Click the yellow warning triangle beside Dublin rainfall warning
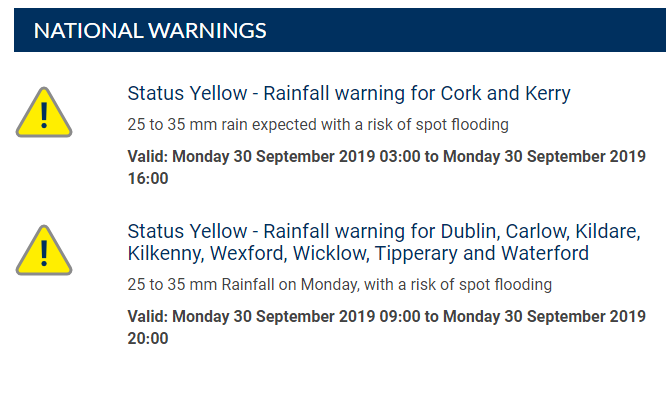The width and height of the screenshot is (670, 393). click(x=44, y=250)
